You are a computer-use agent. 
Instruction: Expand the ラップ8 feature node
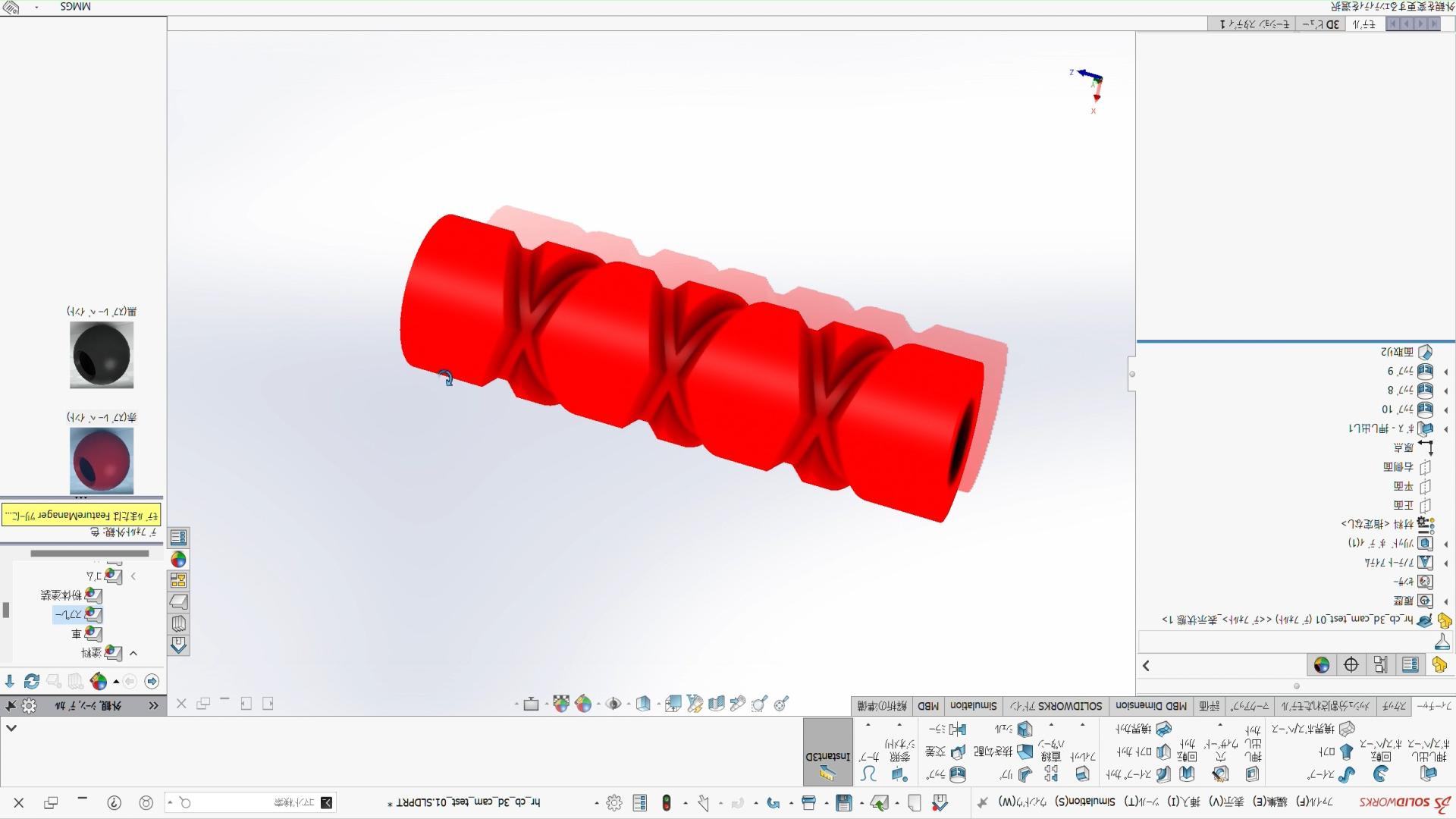coord(1445,391)
